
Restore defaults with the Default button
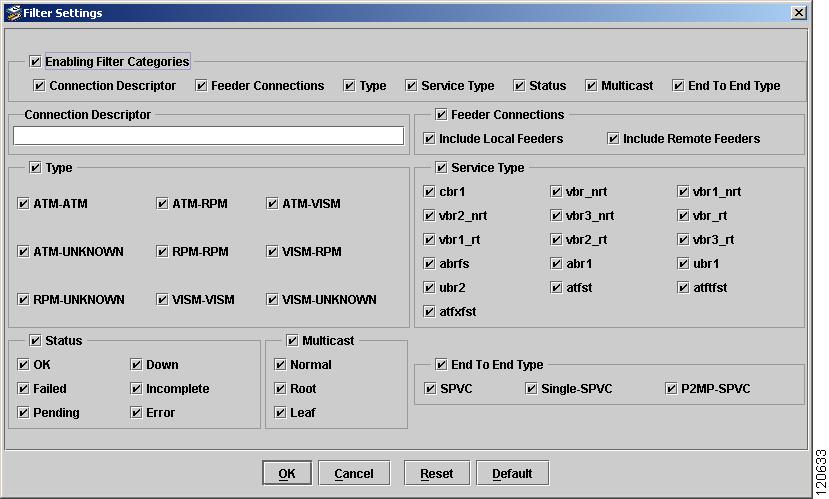click(512, 473)
